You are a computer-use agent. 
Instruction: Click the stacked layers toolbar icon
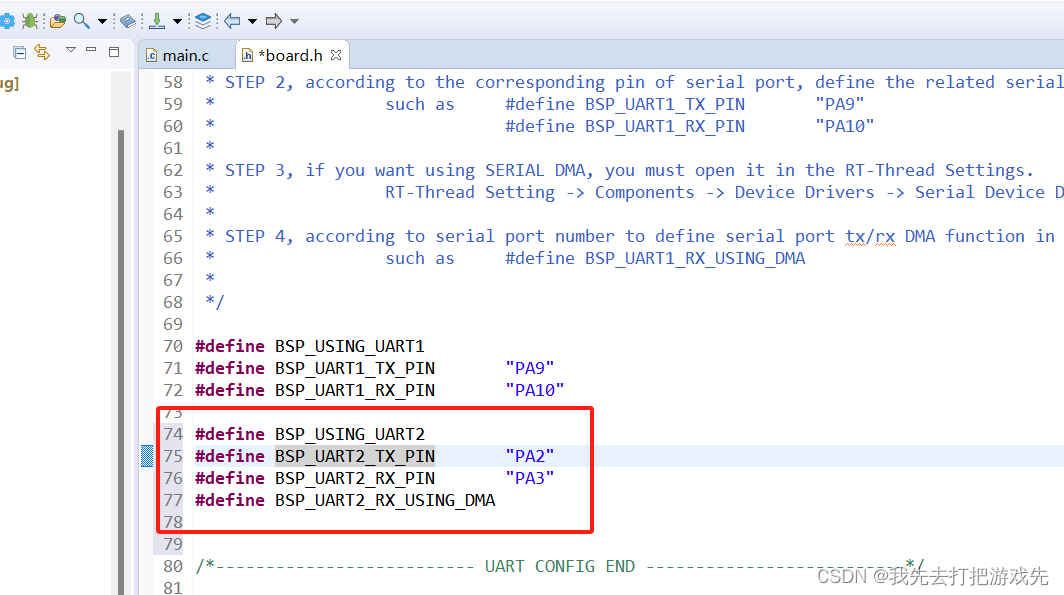tap(203, 20)
